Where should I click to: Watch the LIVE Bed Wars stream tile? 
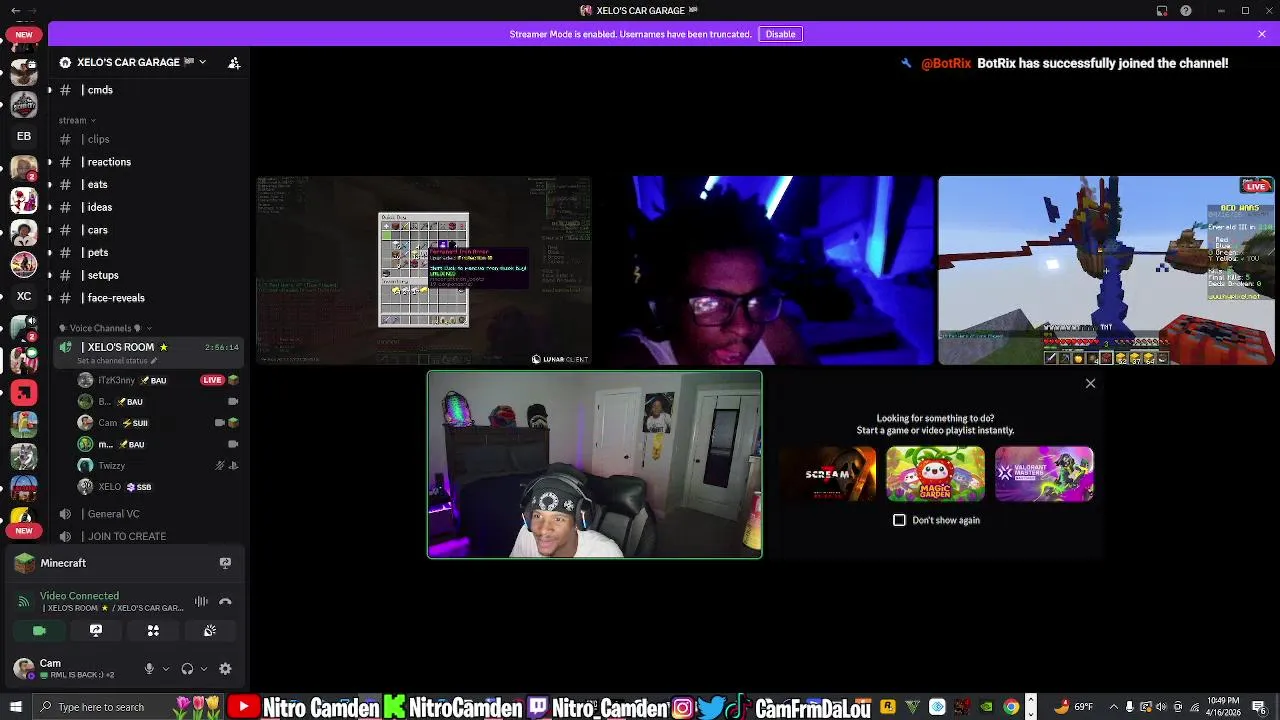1106,271
